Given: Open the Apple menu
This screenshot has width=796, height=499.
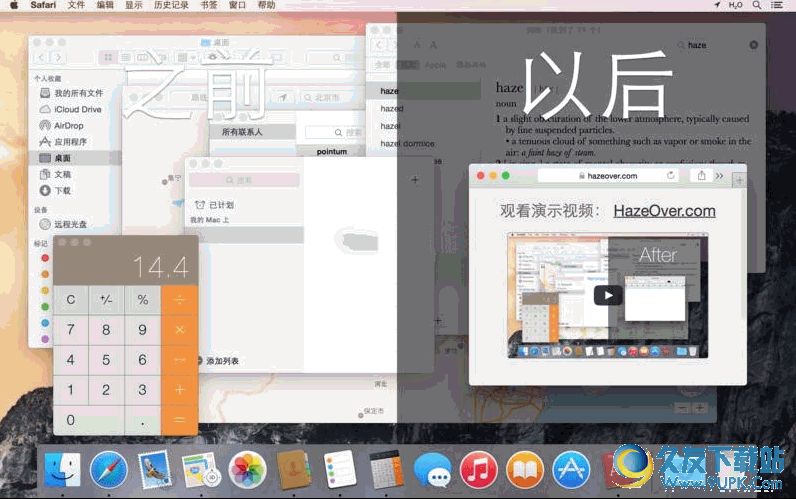Looking at the screenshot, I should click(14, 5).
